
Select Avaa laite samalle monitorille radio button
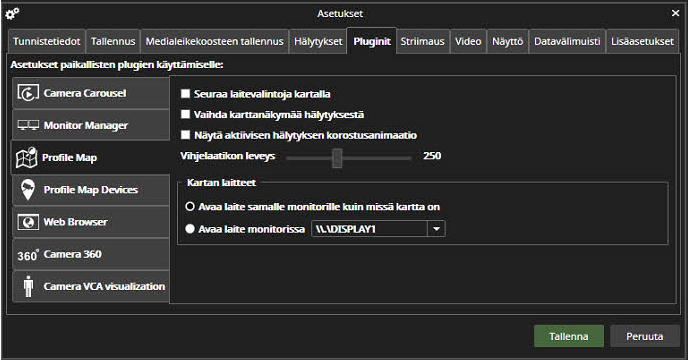pos(190,206)
